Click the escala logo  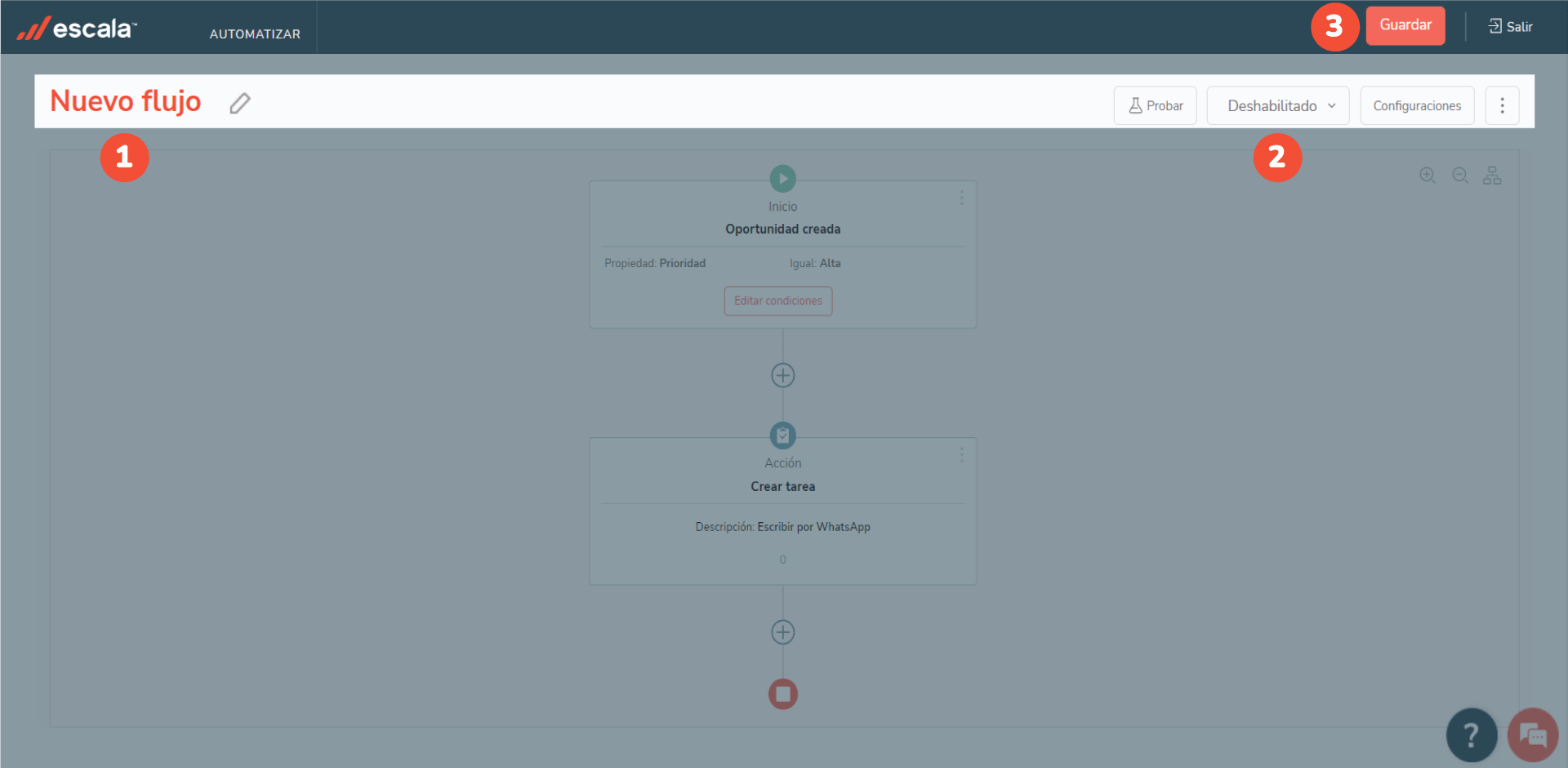(77, 29)
